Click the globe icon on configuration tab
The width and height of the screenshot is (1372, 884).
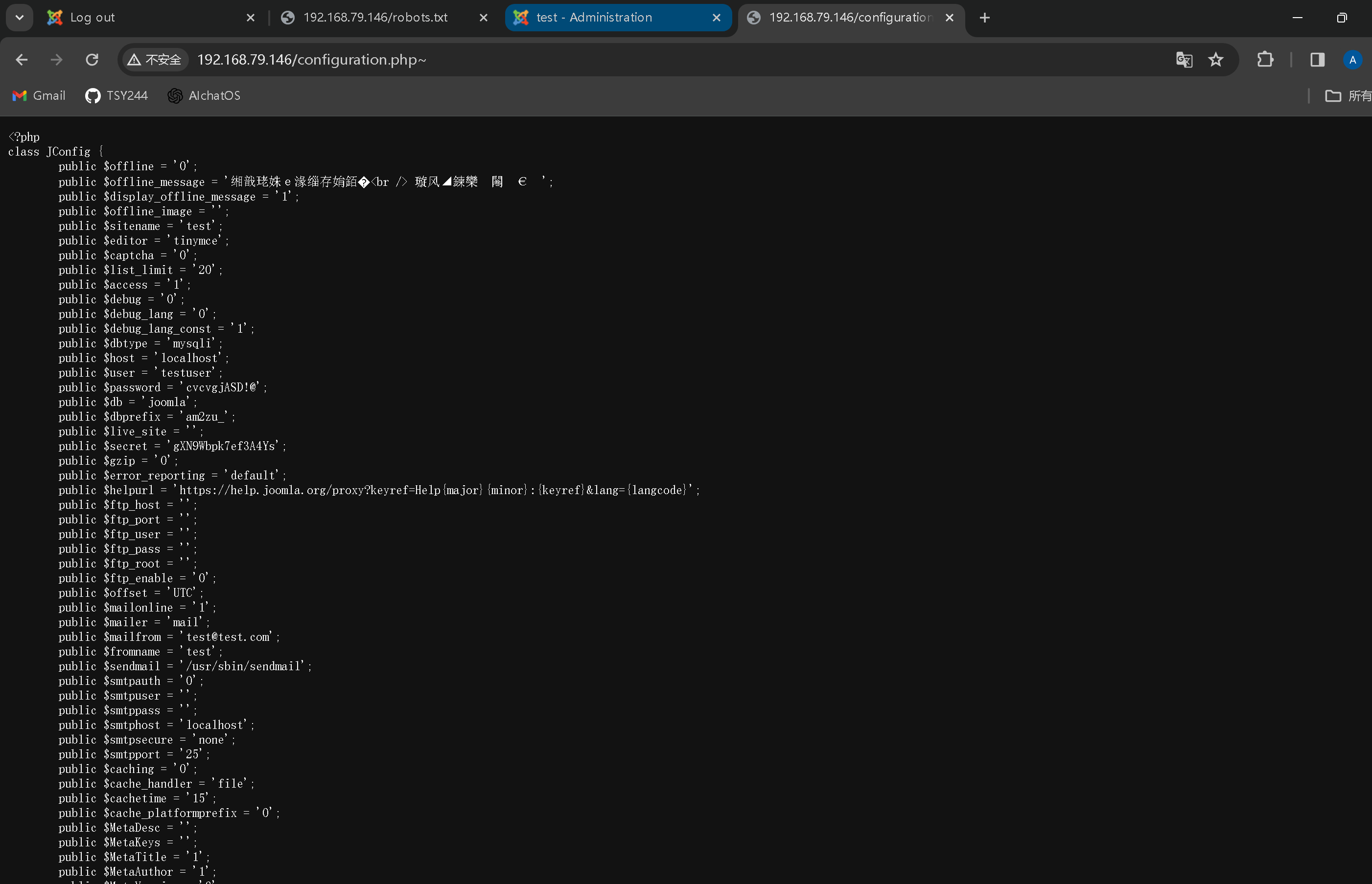click(753, 18)
